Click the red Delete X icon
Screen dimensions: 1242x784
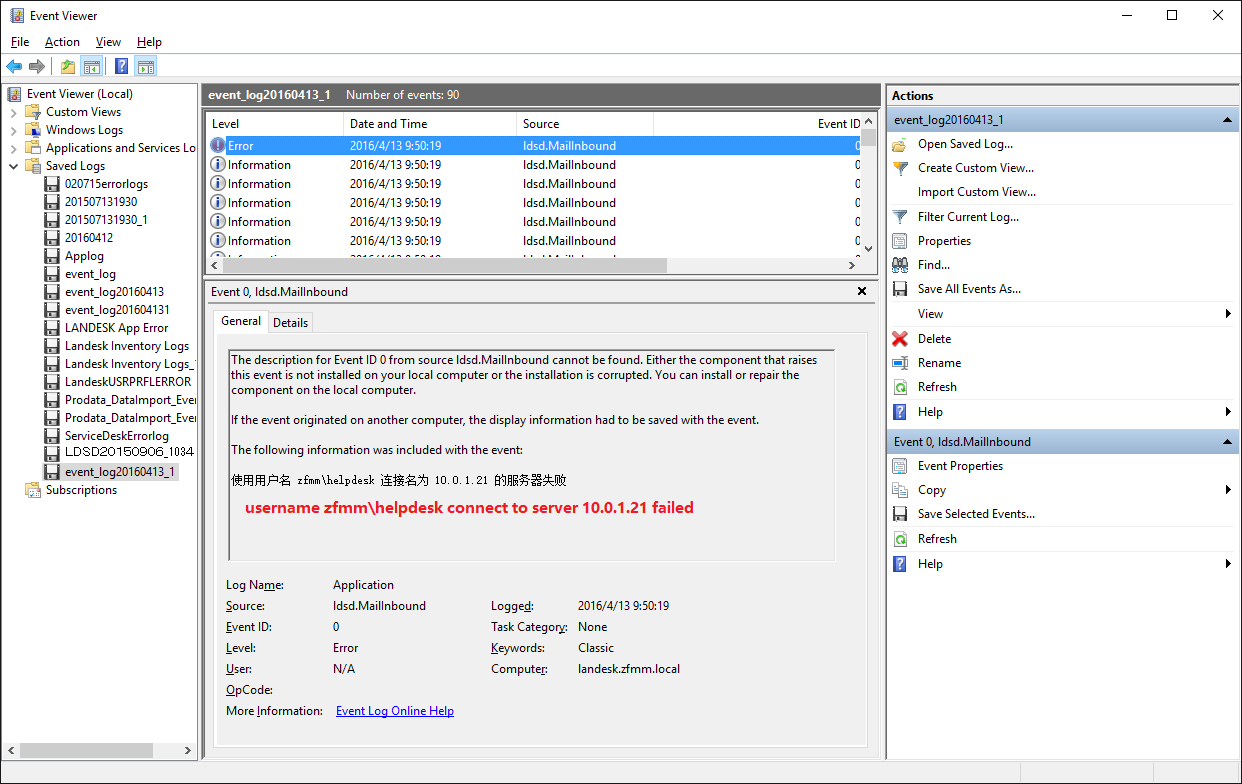point(899,339)
